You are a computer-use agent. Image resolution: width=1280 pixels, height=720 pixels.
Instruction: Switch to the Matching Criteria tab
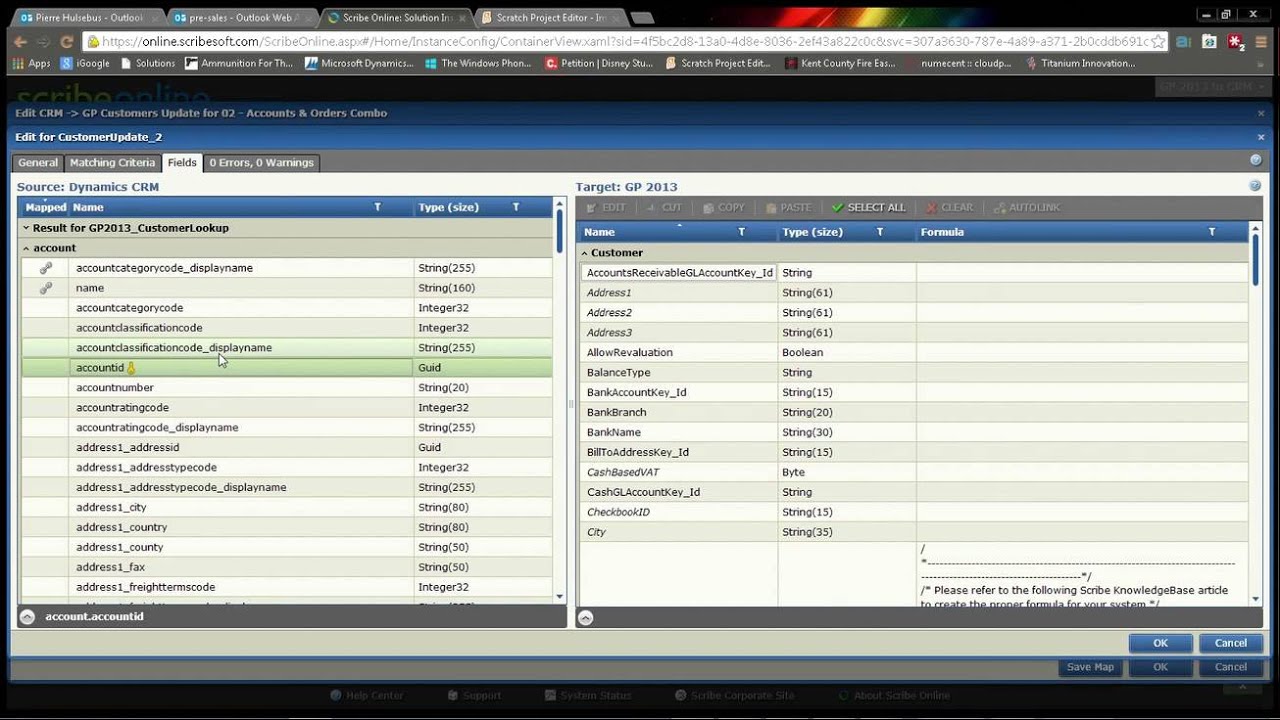[x=112, y=162]
